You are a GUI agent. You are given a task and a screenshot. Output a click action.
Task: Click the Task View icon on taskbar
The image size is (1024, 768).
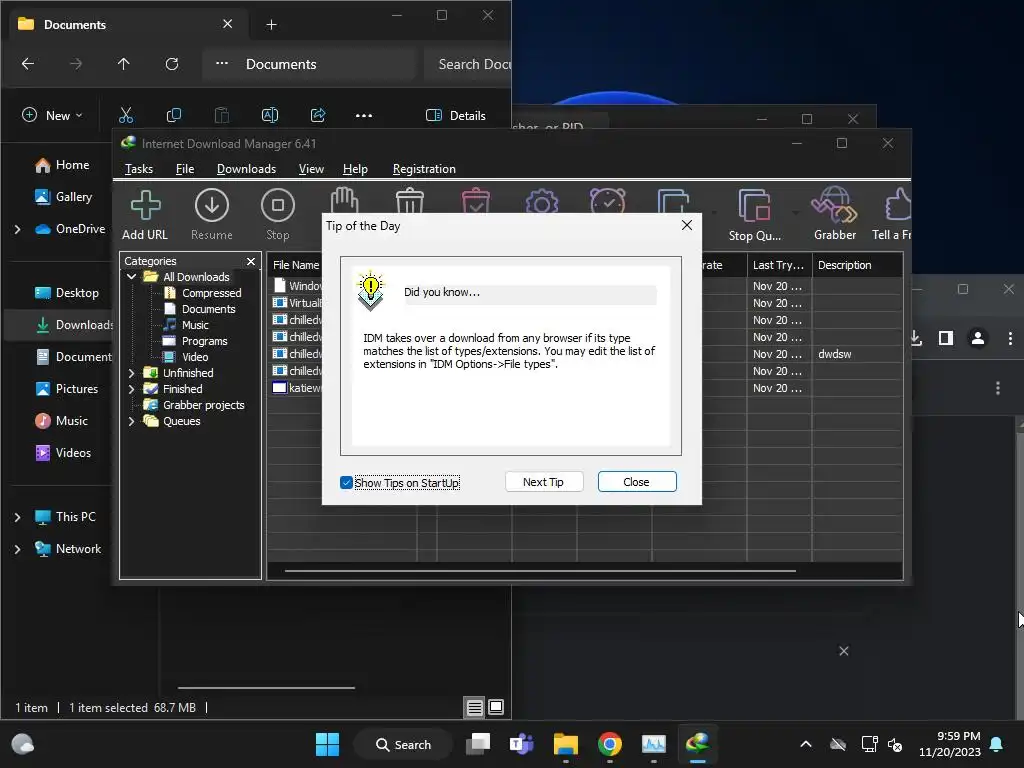click(x=478, y=745)
